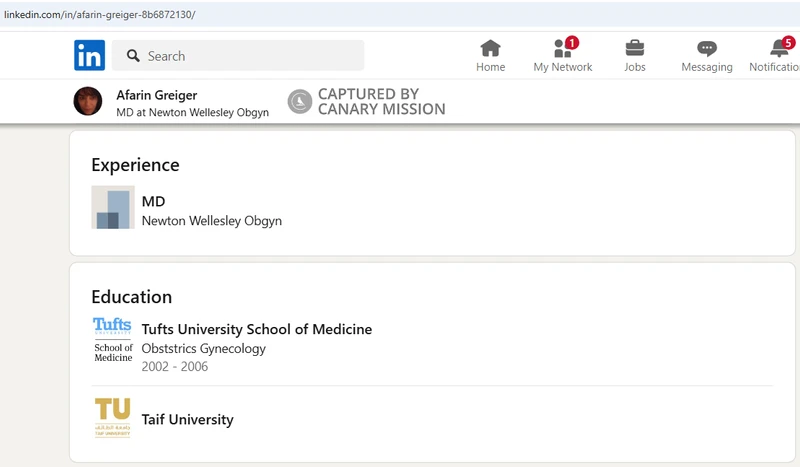800x467 pixels.
Task: Select the Messaging label in navigation
Action: tap(707, 67)
